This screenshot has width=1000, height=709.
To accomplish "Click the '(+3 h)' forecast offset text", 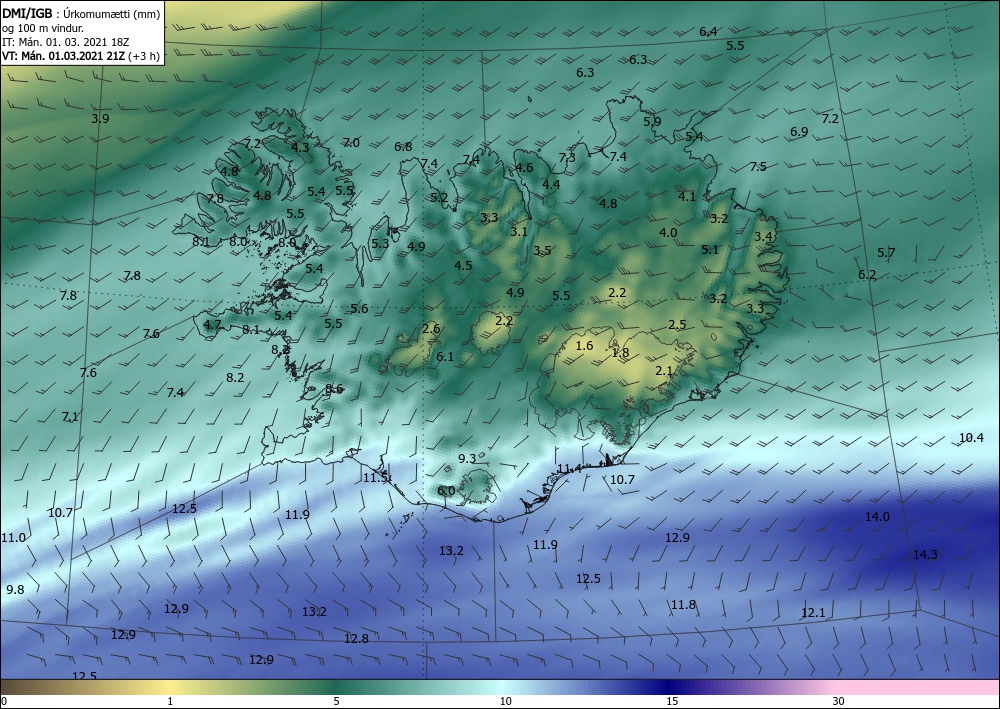I will coord(144,56).
